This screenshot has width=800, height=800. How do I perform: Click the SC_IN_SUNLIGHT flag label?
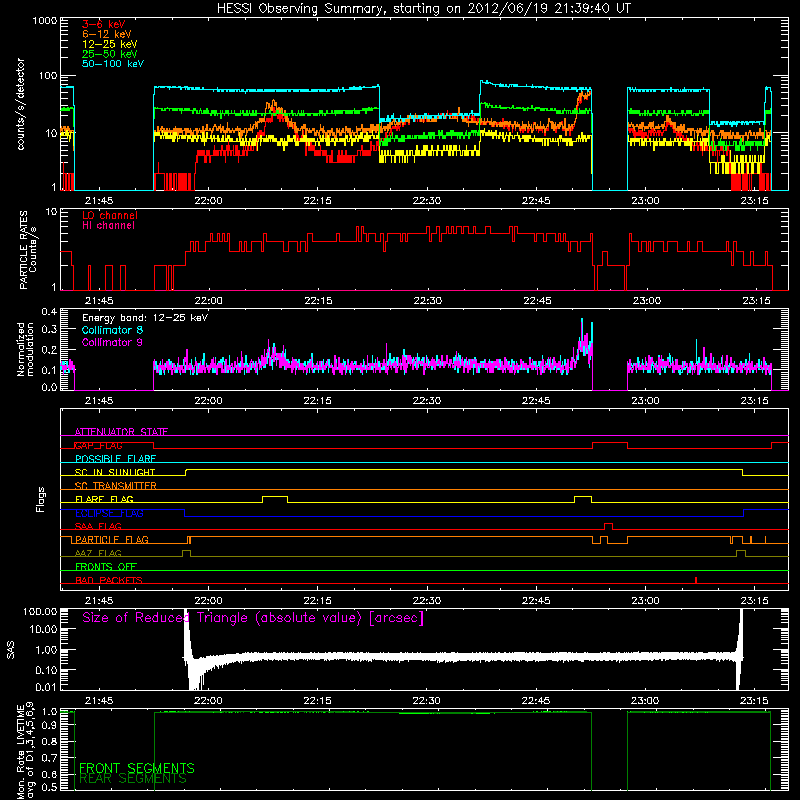point(115,472)
